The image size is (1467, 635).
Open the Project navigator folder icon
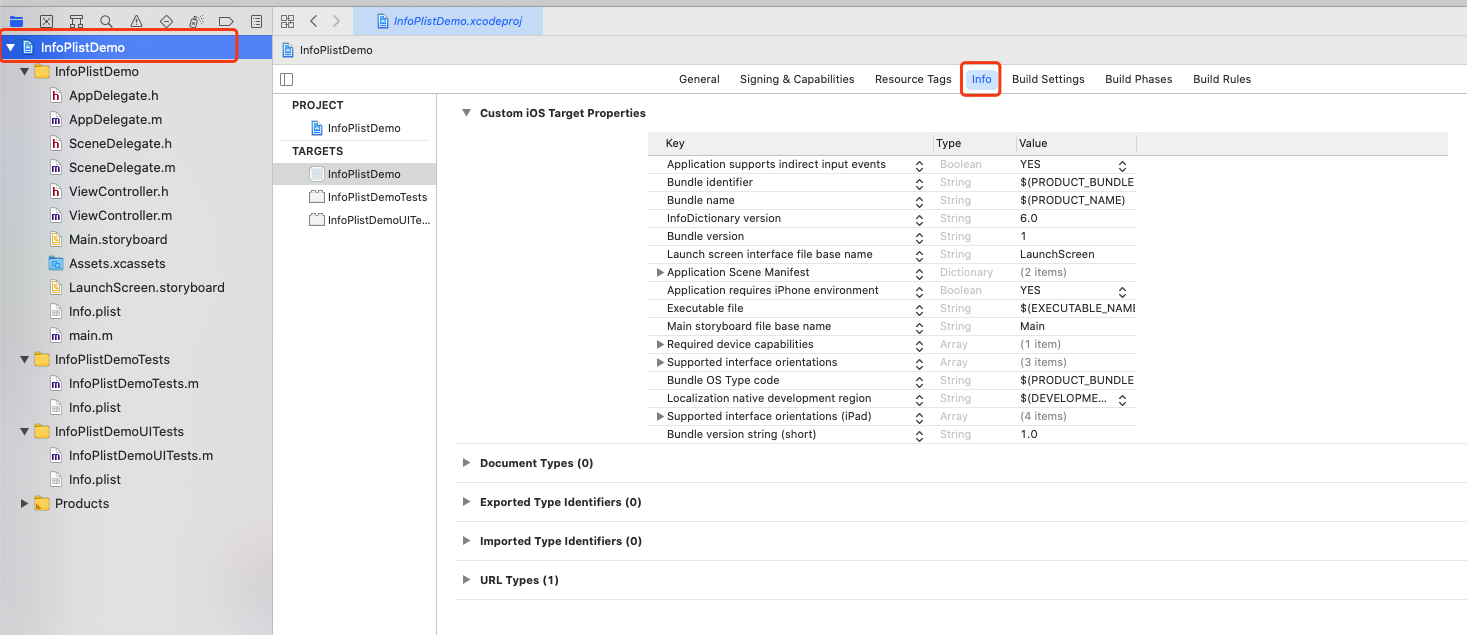click(16, 21)
